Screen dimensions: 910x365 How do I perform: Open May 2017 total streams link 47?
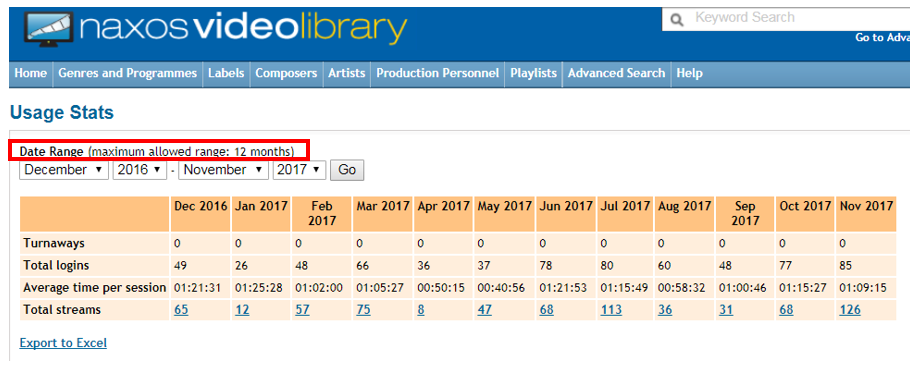[485, 310]
